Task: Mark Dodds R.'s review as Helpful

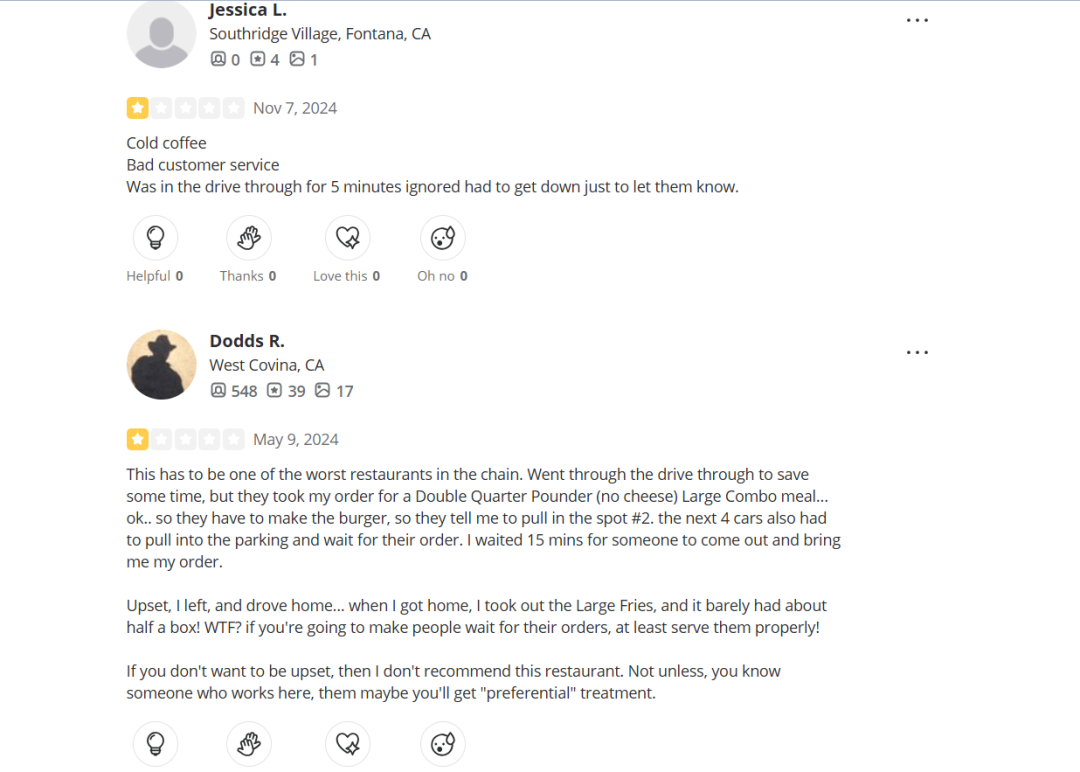Action: pyautogui.click(x=155, y=744)
